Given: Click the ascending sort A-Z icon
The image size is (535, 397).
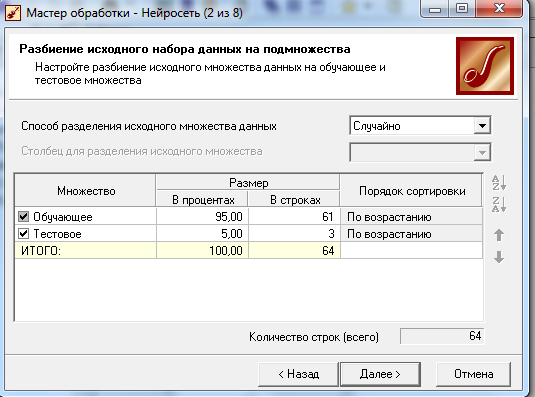Looking at the screenshot, I should pos(499,183).
